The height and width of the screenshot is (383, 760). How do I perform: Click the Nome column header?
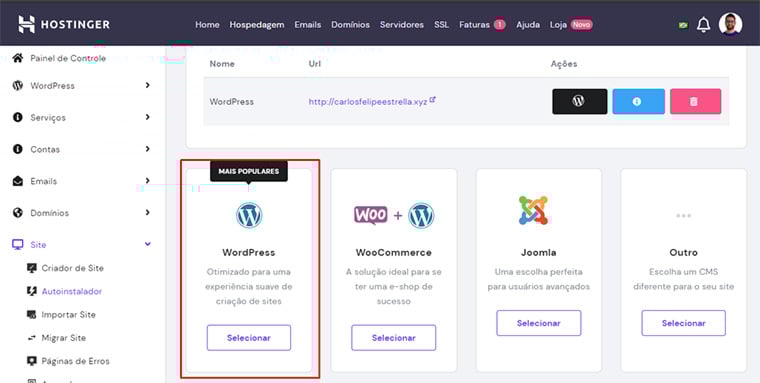[222, 64]
